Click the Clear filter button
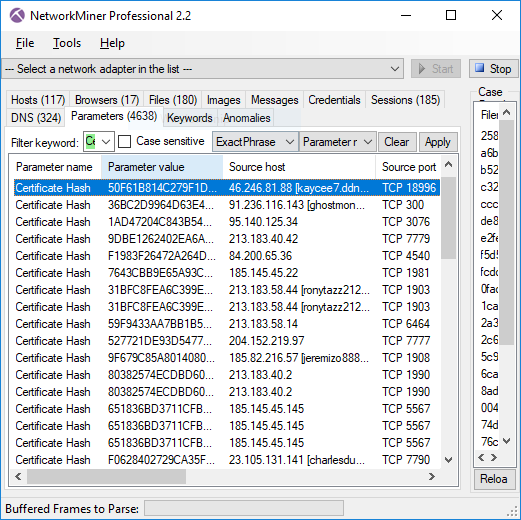Screen dimensions: 521x520 397,142
